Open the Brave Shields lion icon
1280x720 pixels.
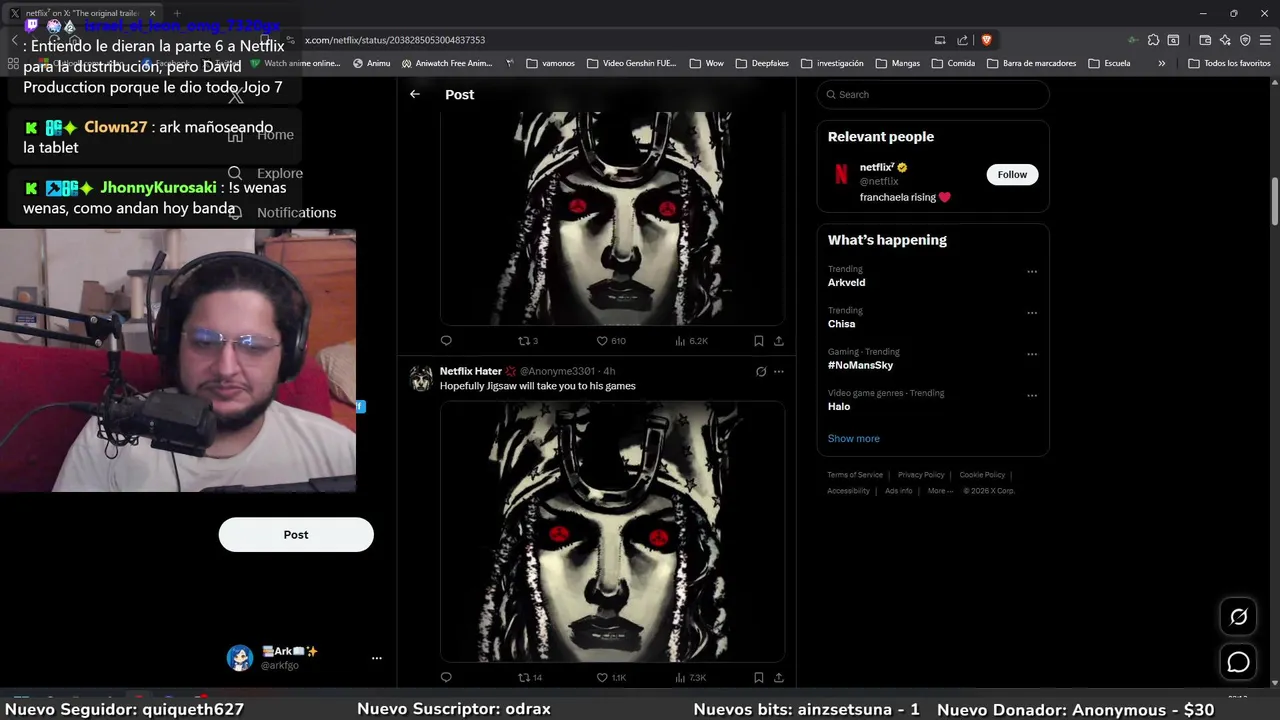986,40
